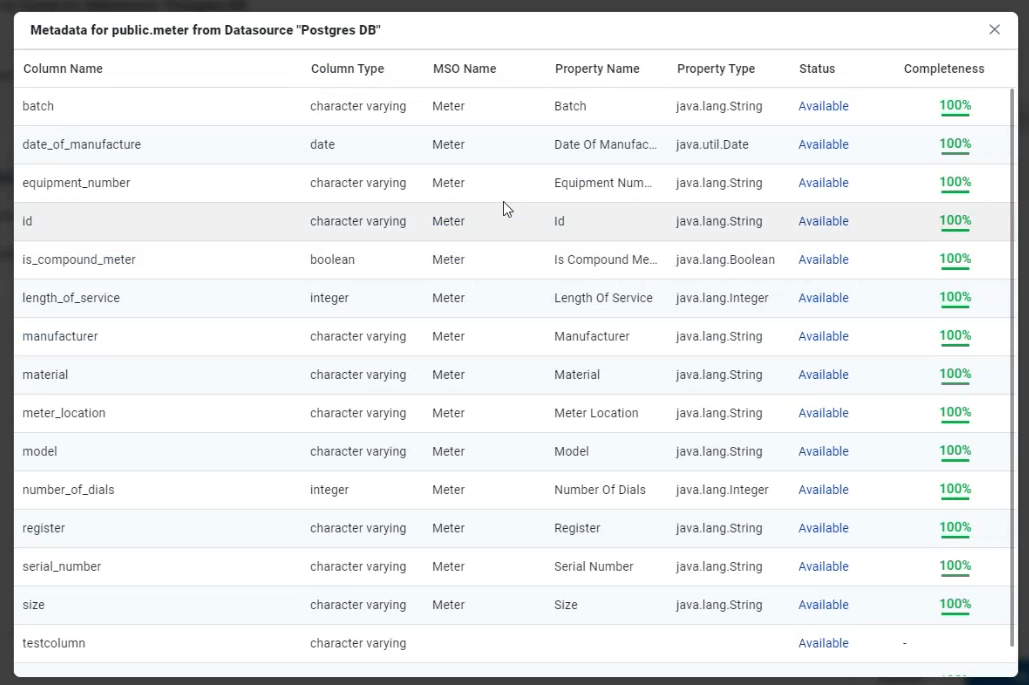Viewport: 1029px width, 685px height.
Task: Close the metadata dialog with the X
Action: (x=994, y=30)
